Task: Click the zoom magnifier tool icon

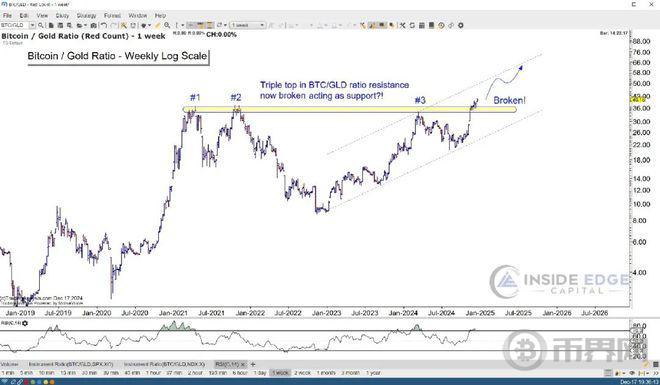Action: click(x=167, y=26)
